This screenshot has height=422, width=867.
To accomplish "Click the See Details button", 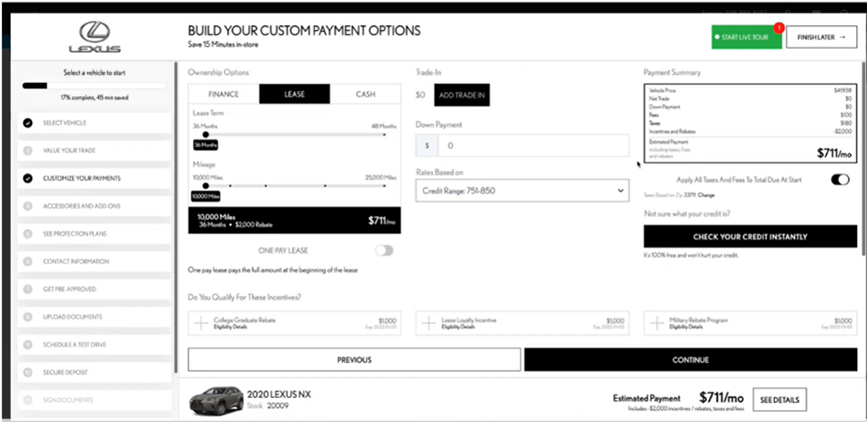I will [x=780, y=400].
